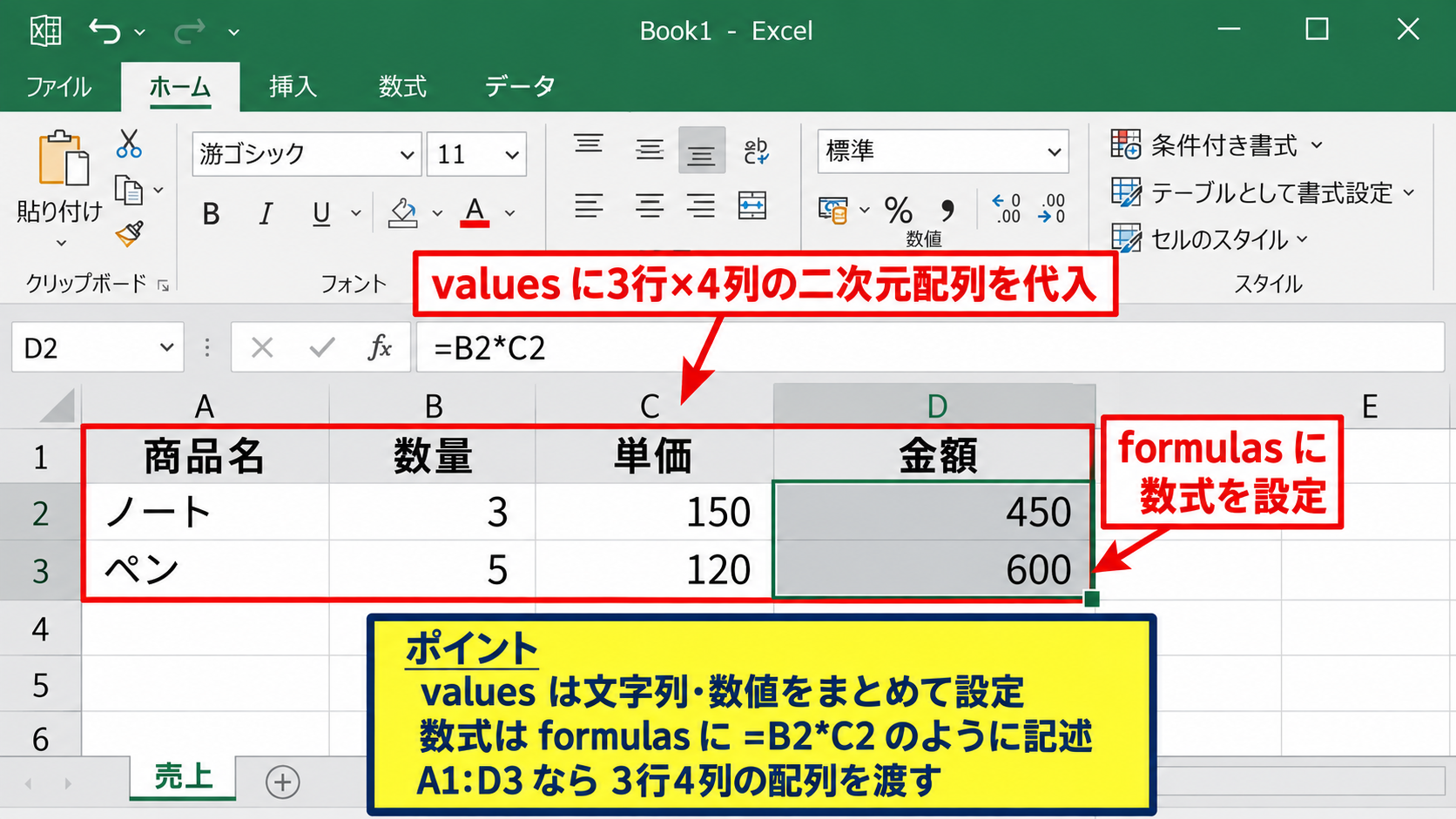Open the Home tab
The image size is (1456, 819).
pyautogui.click(x=180, y=87)
